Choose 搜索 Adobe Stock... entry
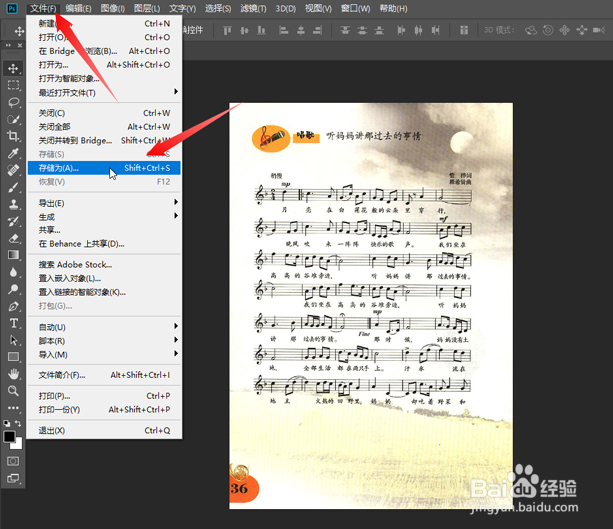Screen dimensions: 613x529 [x=104, y=265]
